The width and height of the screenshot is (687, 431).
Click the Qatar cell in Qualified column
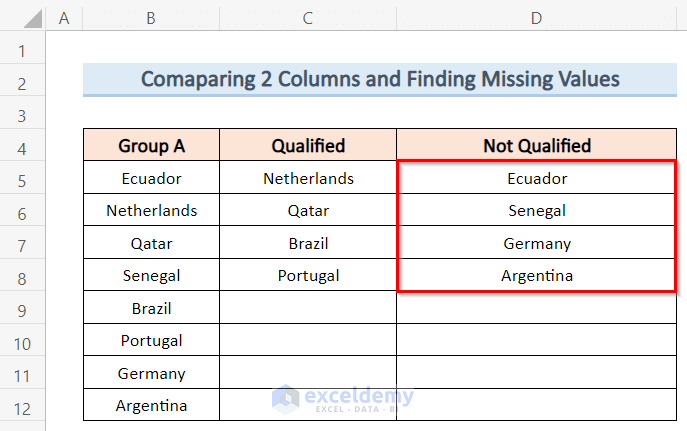click(308, 211)
